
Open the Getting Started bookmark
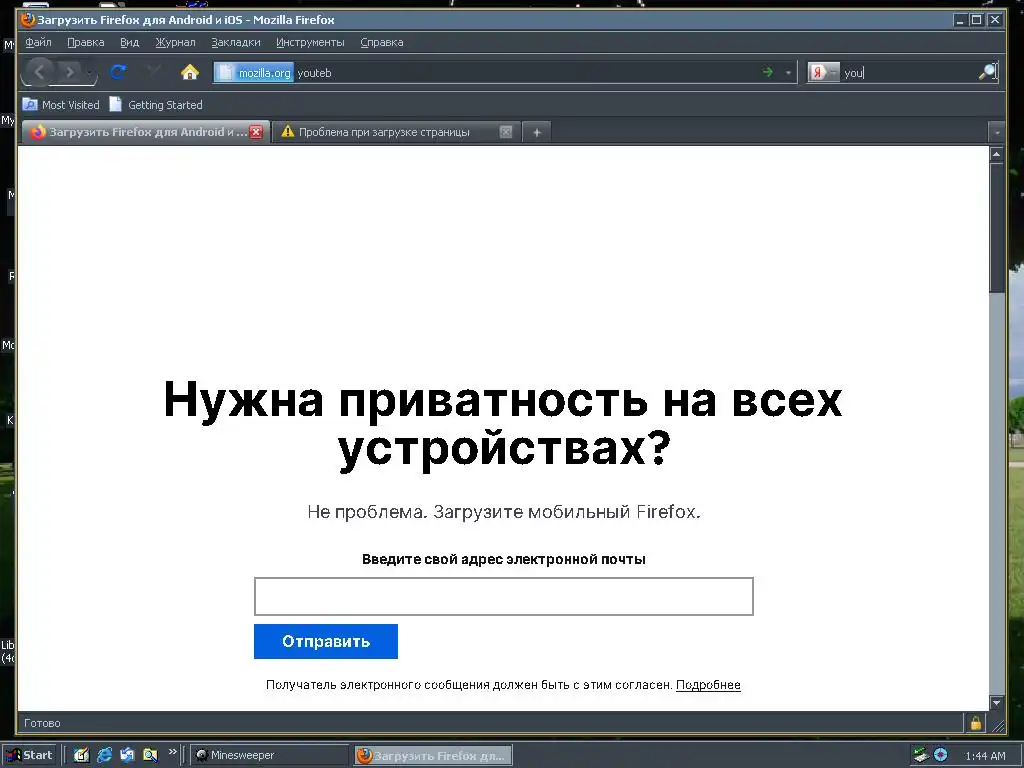(x=156, y=104)
